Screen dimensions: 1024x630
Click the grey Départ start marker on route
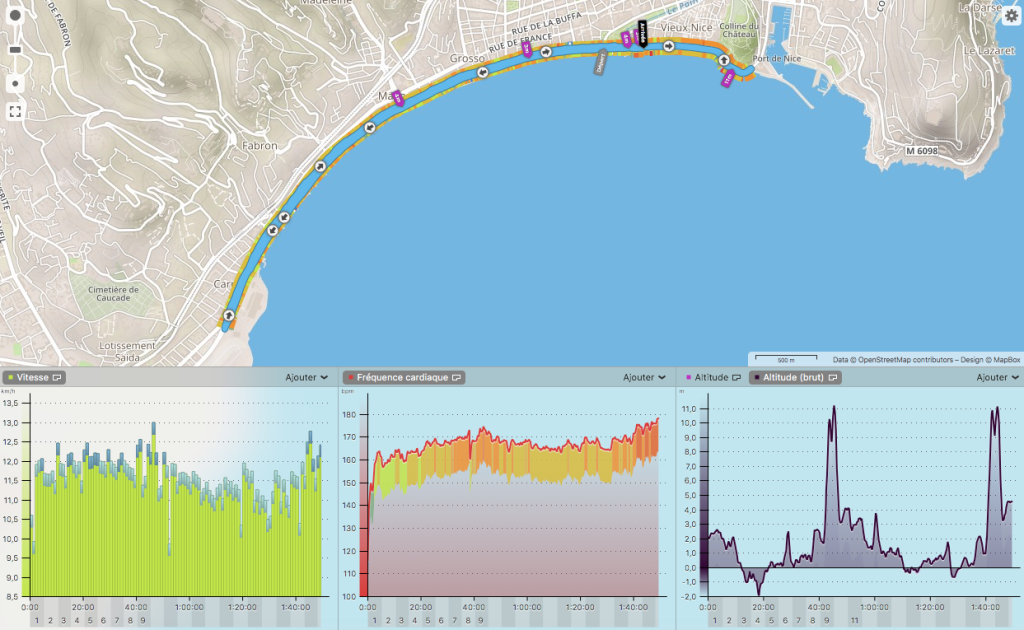[x=600, y=62]
